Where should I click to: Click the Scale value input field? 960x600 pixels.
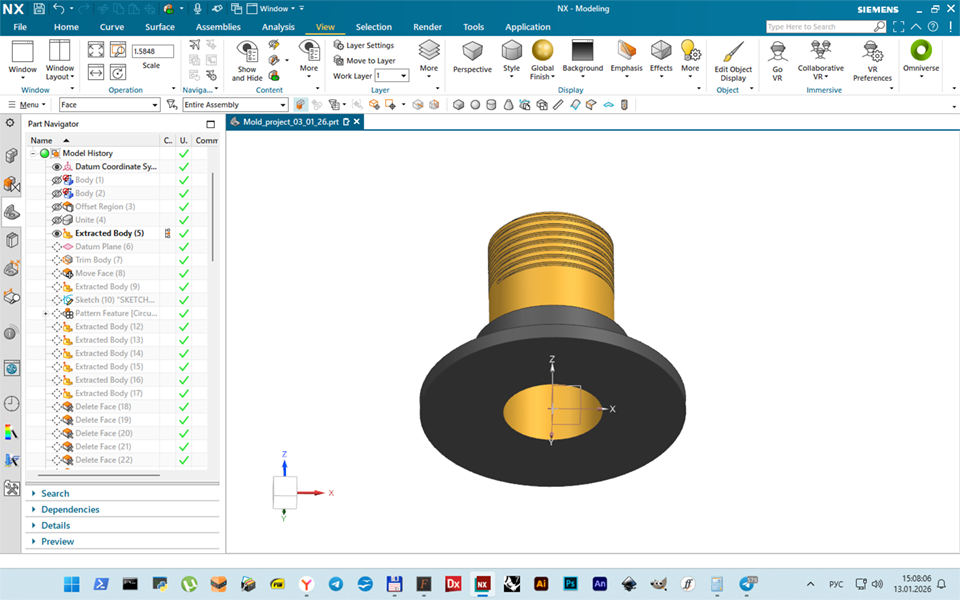(x=152, y=51)
